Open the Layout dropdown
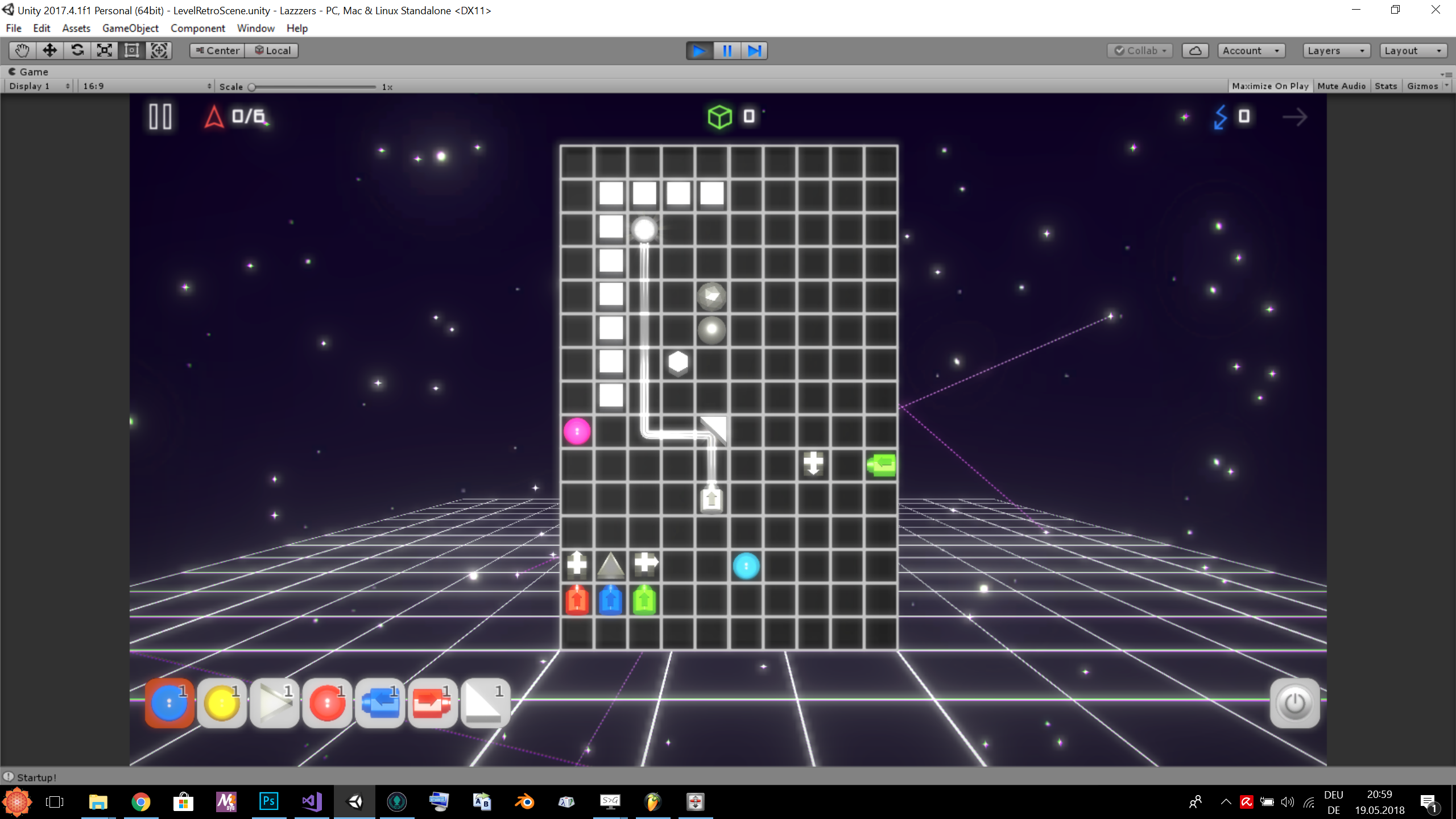The width and height of the screenshot is (1456, 819). pyautogui.click(x=1413, y=51)
